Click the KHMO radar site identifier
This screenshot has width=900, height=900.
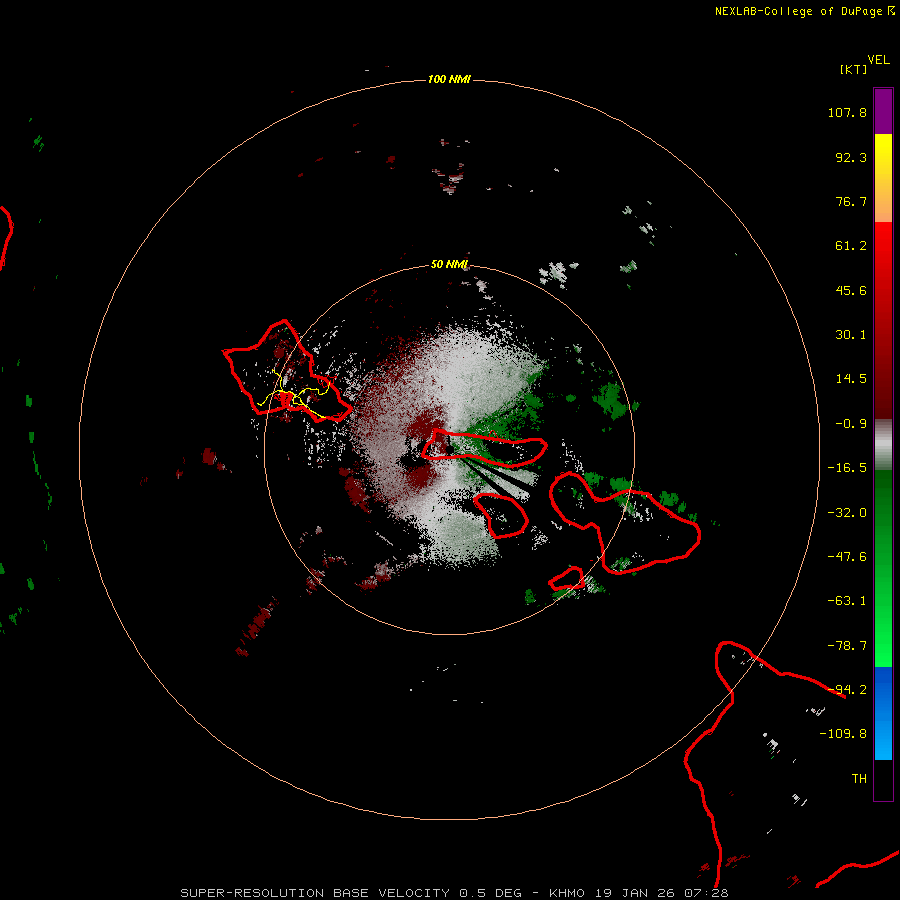point(567,893)
